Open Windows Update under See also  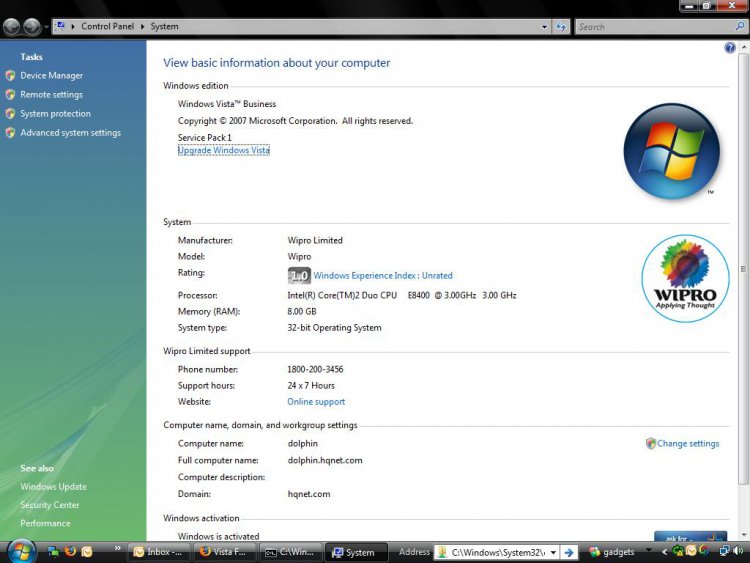(x=53, y=486)
